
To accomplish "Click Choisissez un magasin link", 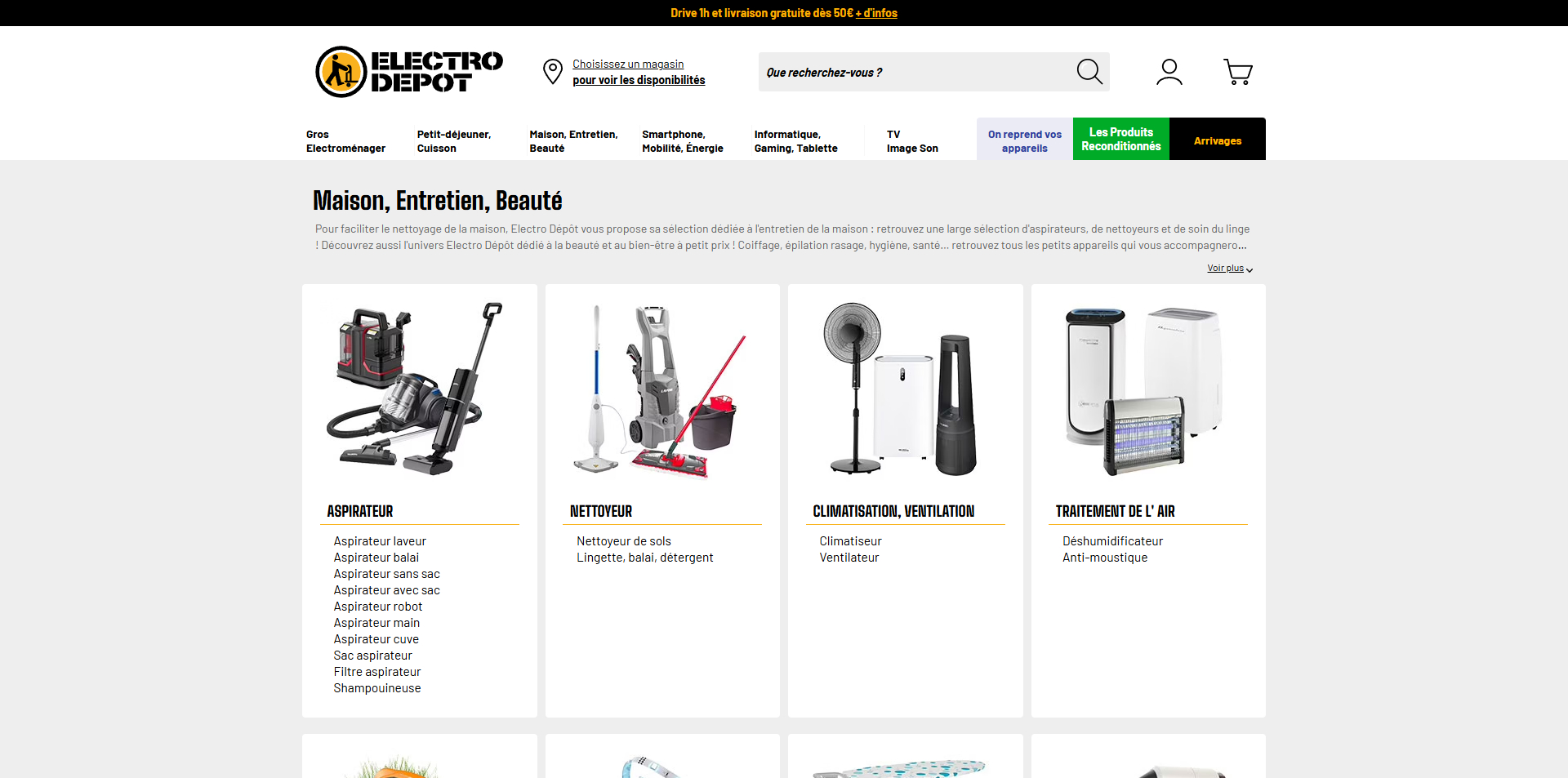I will [628, 64].
